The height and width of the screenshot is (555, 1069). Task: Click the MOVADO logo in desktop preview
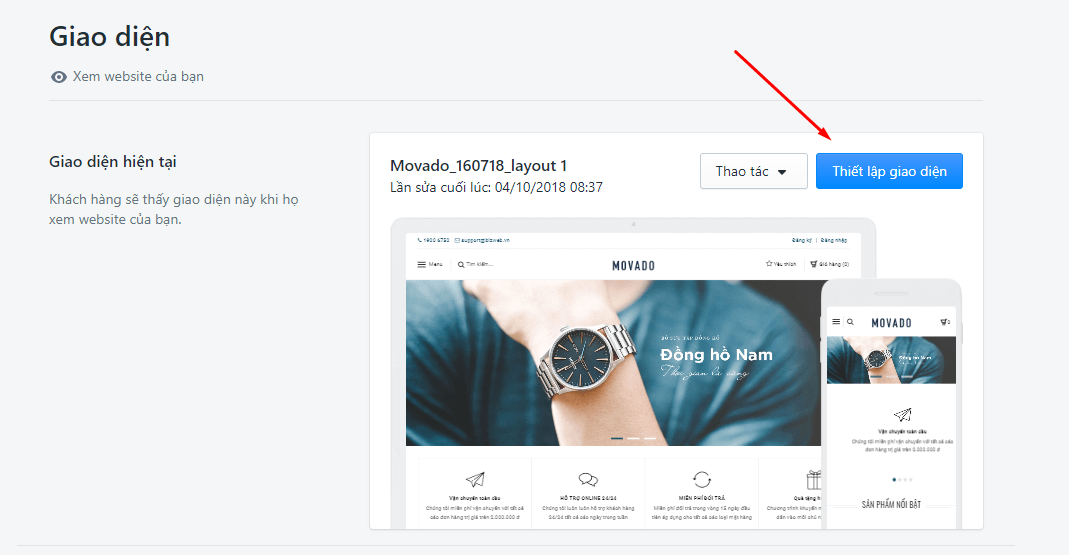click(633, 266)
